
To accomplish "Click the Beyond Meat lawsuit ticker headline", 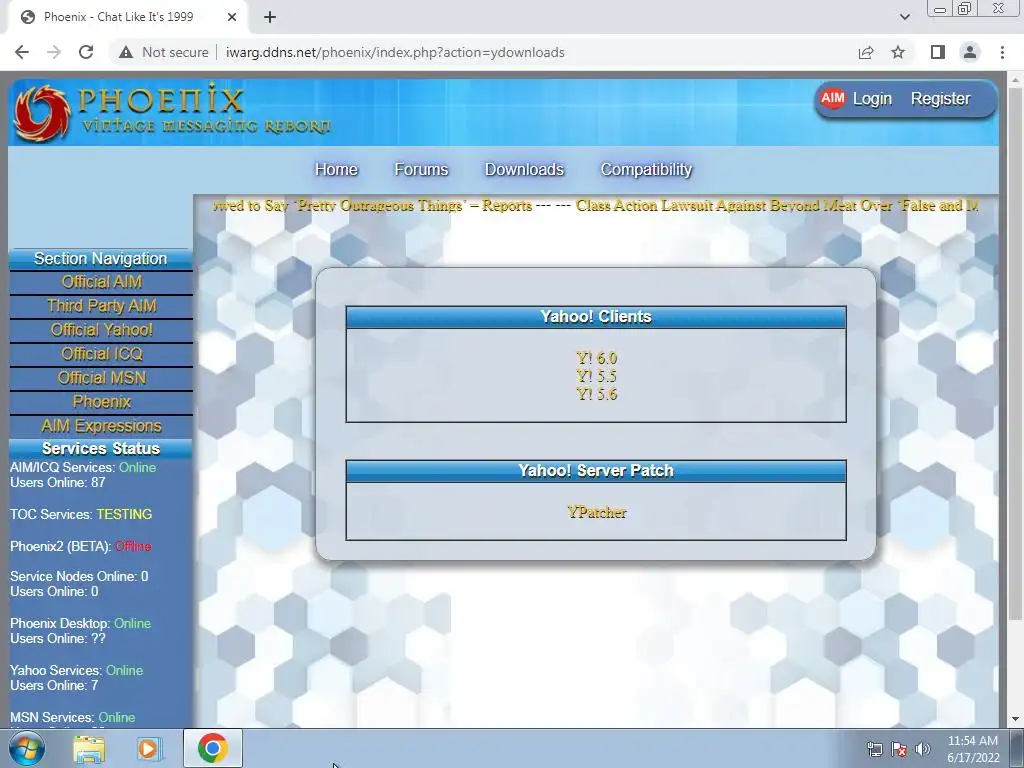I will [x=777, y=206].
